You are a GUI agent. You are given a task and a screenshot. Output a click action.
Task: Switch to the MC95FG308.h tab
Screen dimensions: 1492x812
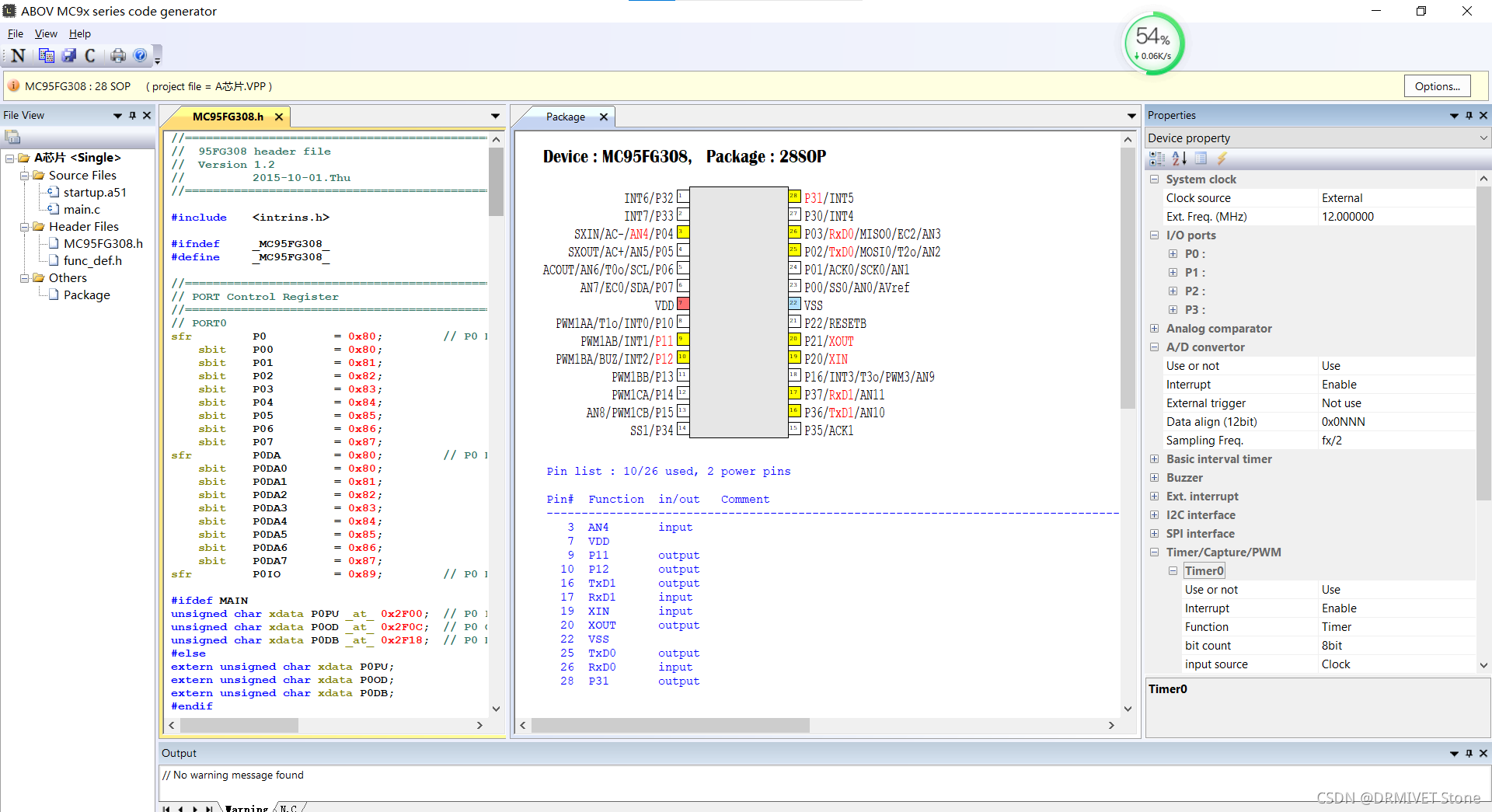click(x=228, y=117)
